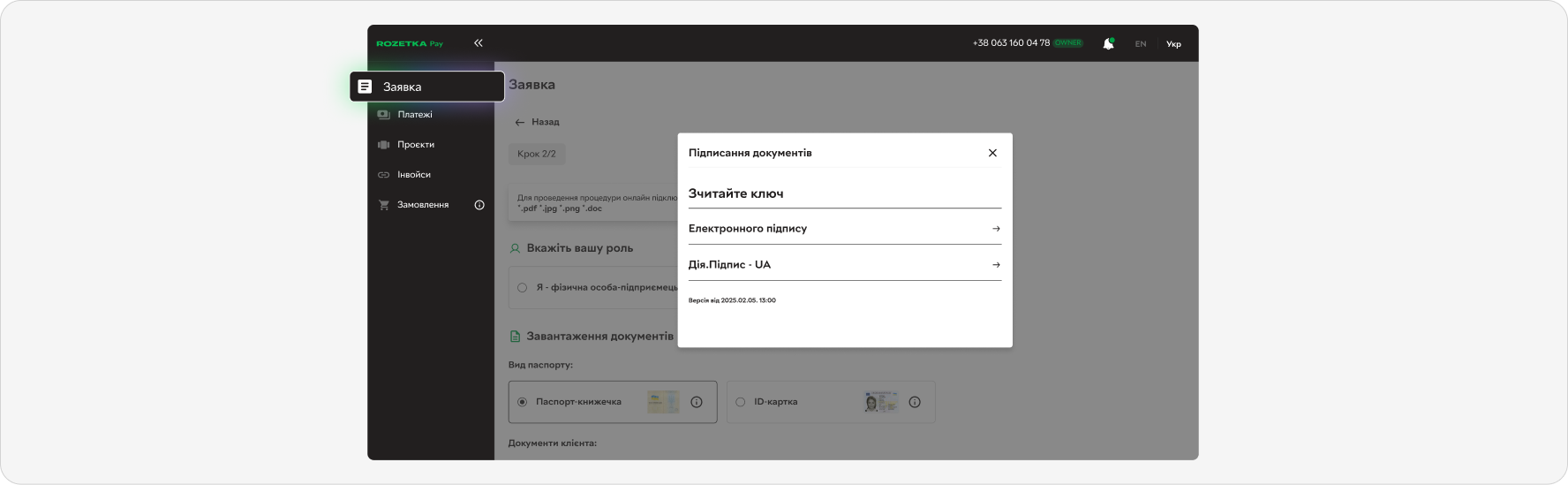Screen dimensions: 1568x485
Task: Switch language to Укр
Action: click(x=1173, y=44)
